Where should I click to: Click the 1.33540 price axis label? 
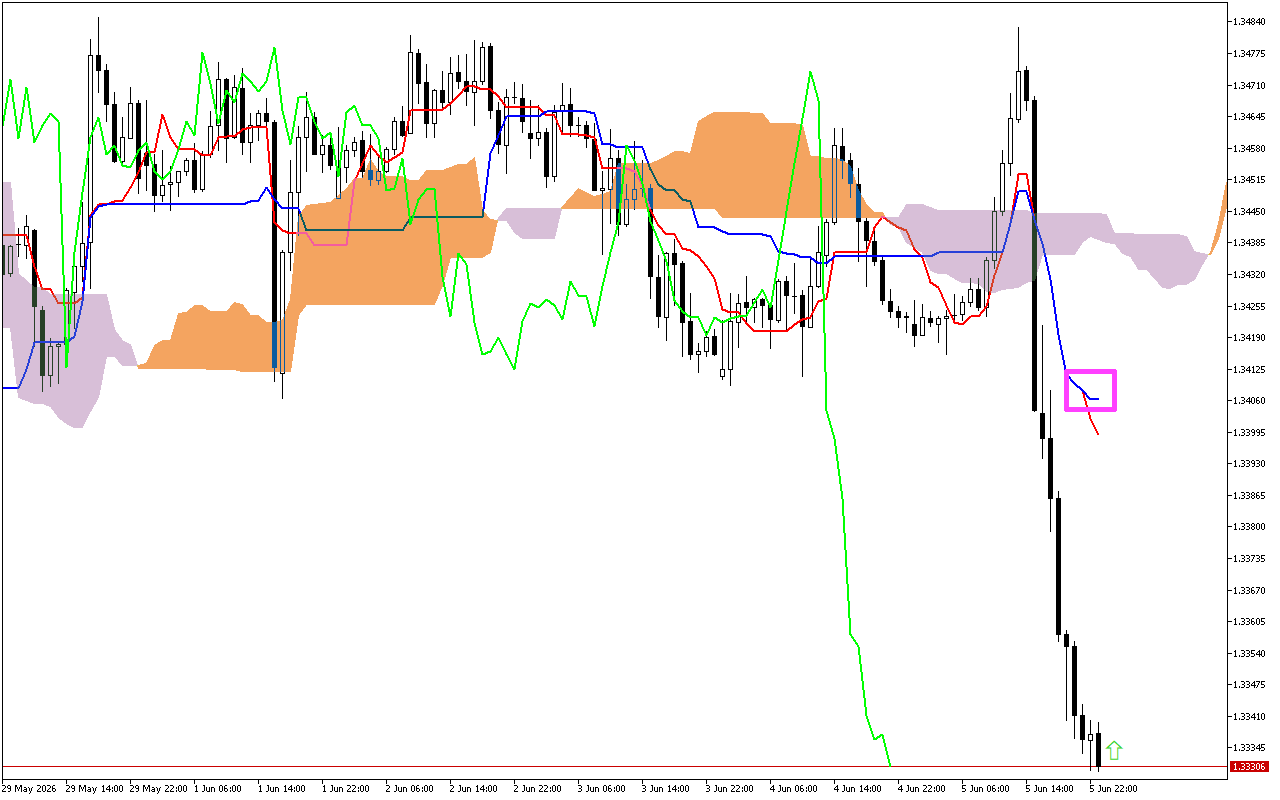(x=1250, y=654)
